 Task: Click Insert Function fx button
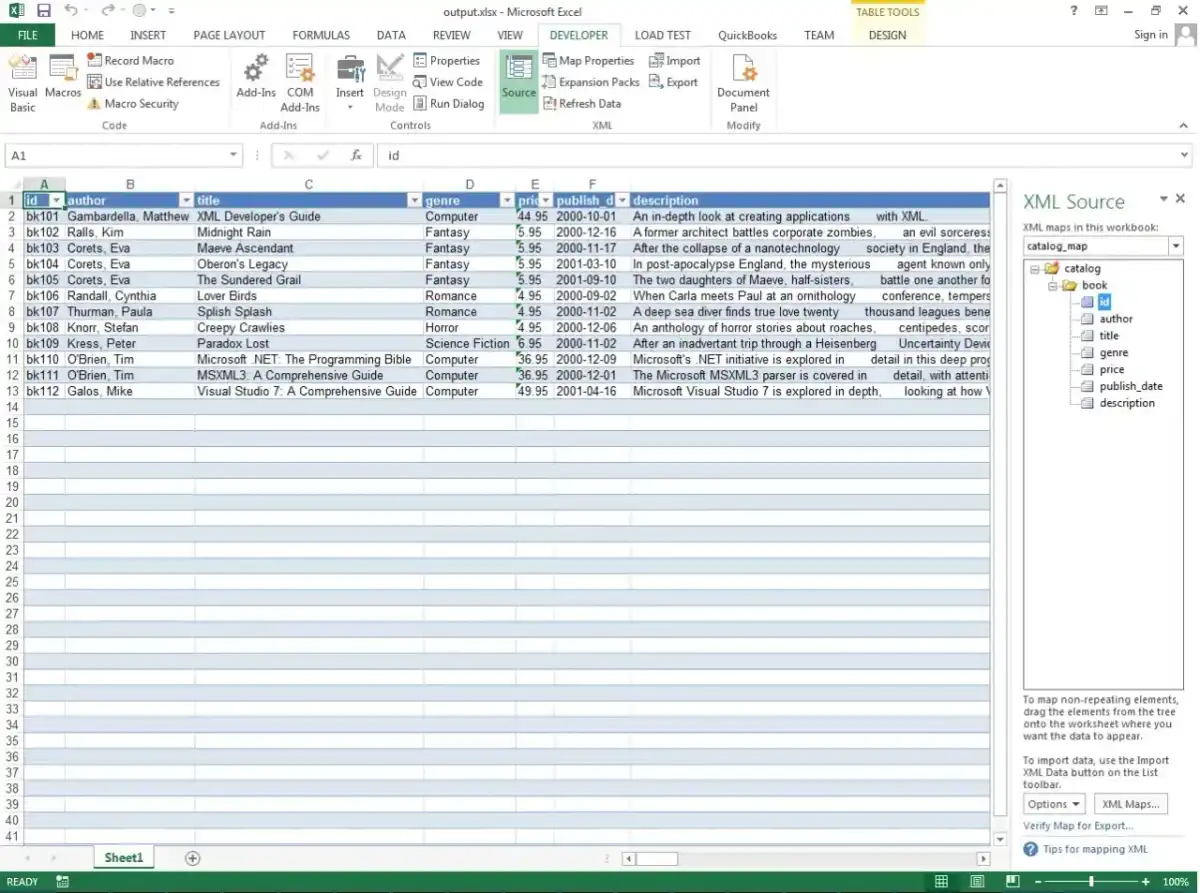pos(356,156)
